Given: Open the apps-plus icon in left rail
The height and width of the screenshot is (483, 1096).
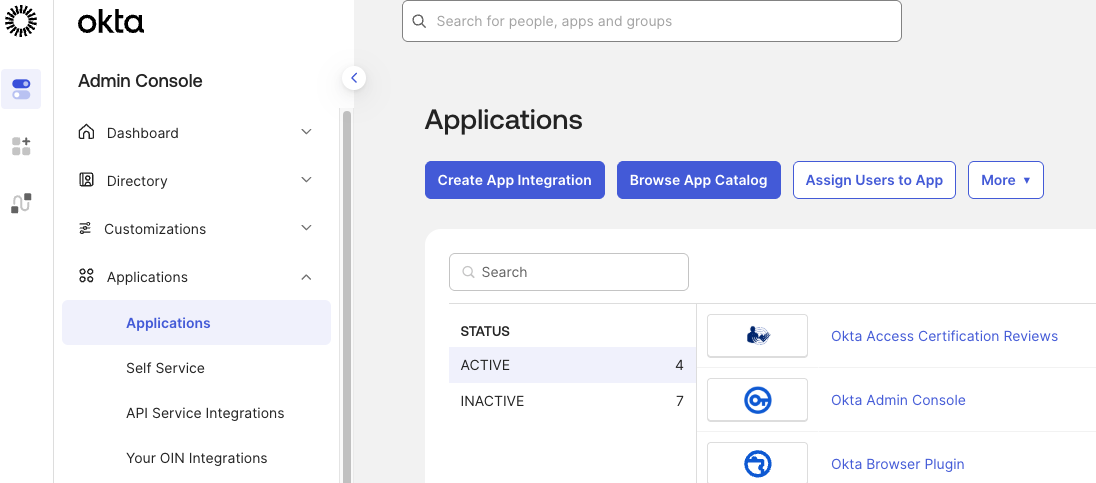Looking at the screenshot, I should [x=21, y=146].
